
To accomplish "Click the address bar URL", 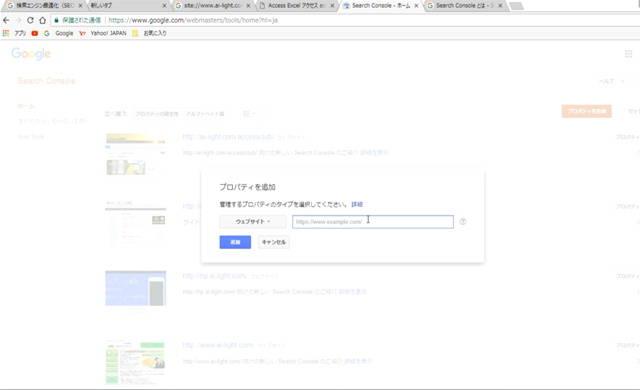I will point(193,20).
